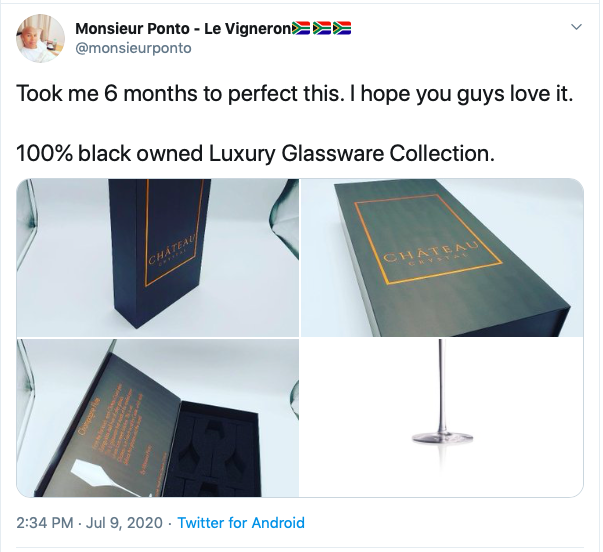
Task: Click the Luxury Glassware Collection text line
Action: click(x=255, y=153)
